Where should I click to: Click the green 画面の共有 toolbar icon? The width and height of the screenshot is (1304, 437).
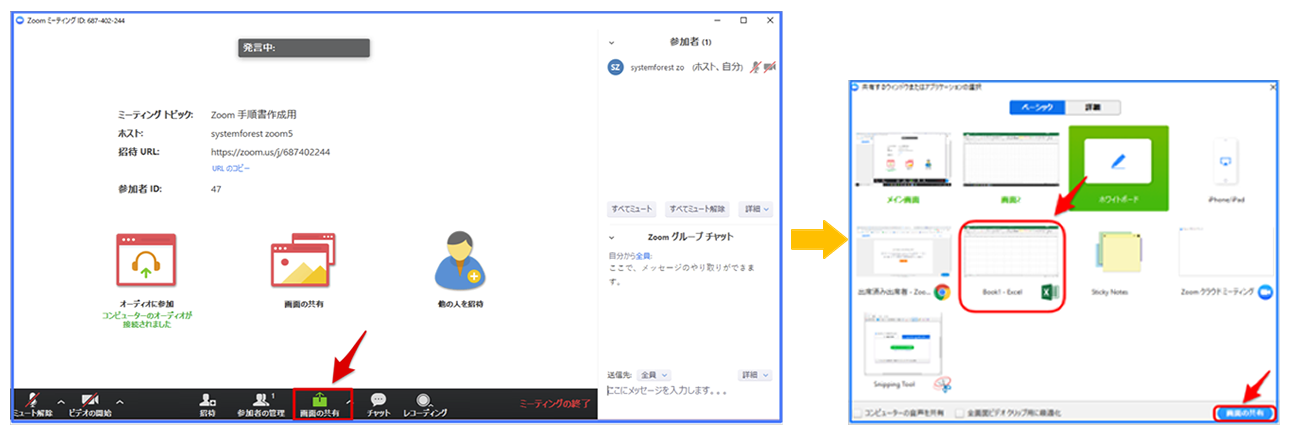point(322,398)
